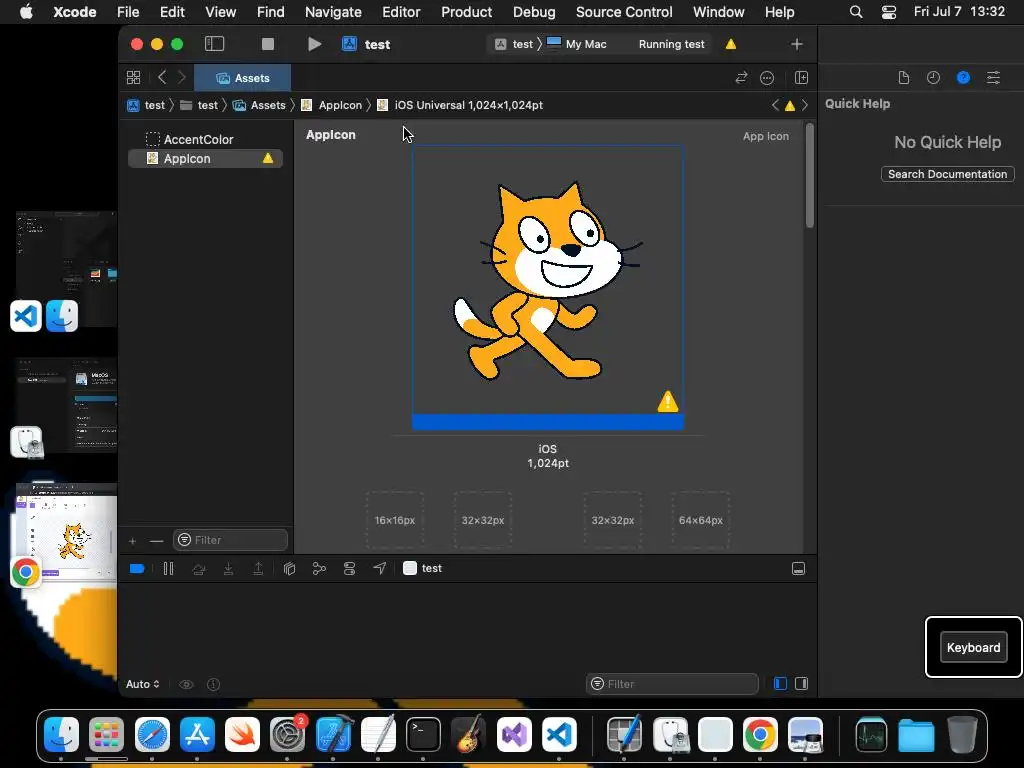Add a new asset with plus button
Viewport: 1024px width, 768px height.
click(133, 541)
